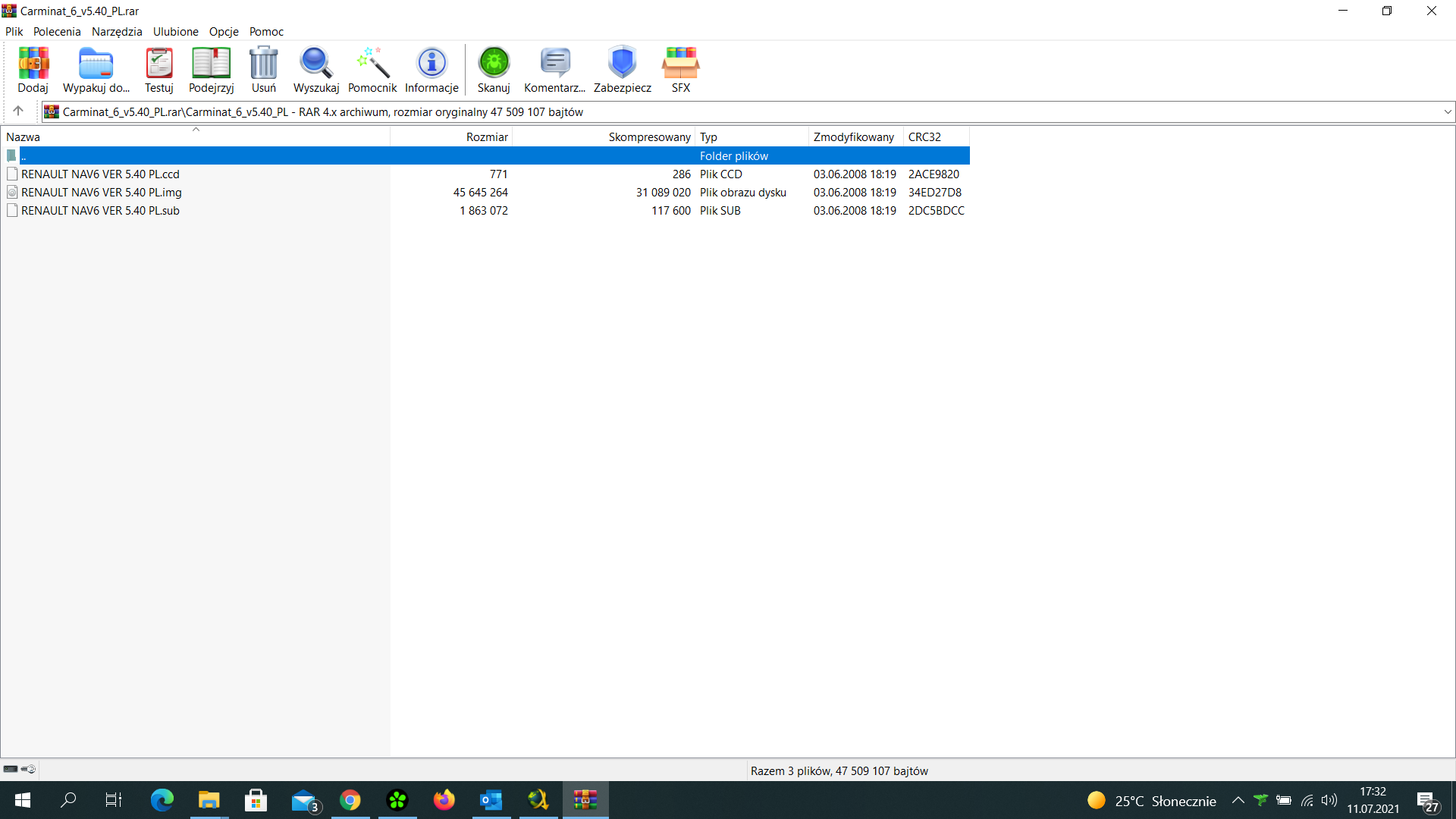
Task: Open Outlook from taskbar
Action: (491, 800)
